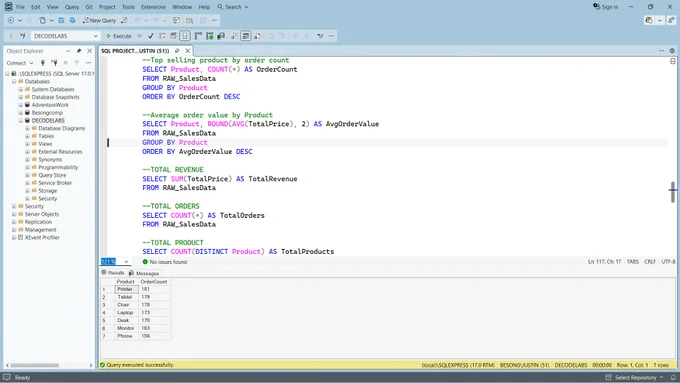Collapse the DECODELABS database node
680x383 pixels.
click(x=20, y=121)
